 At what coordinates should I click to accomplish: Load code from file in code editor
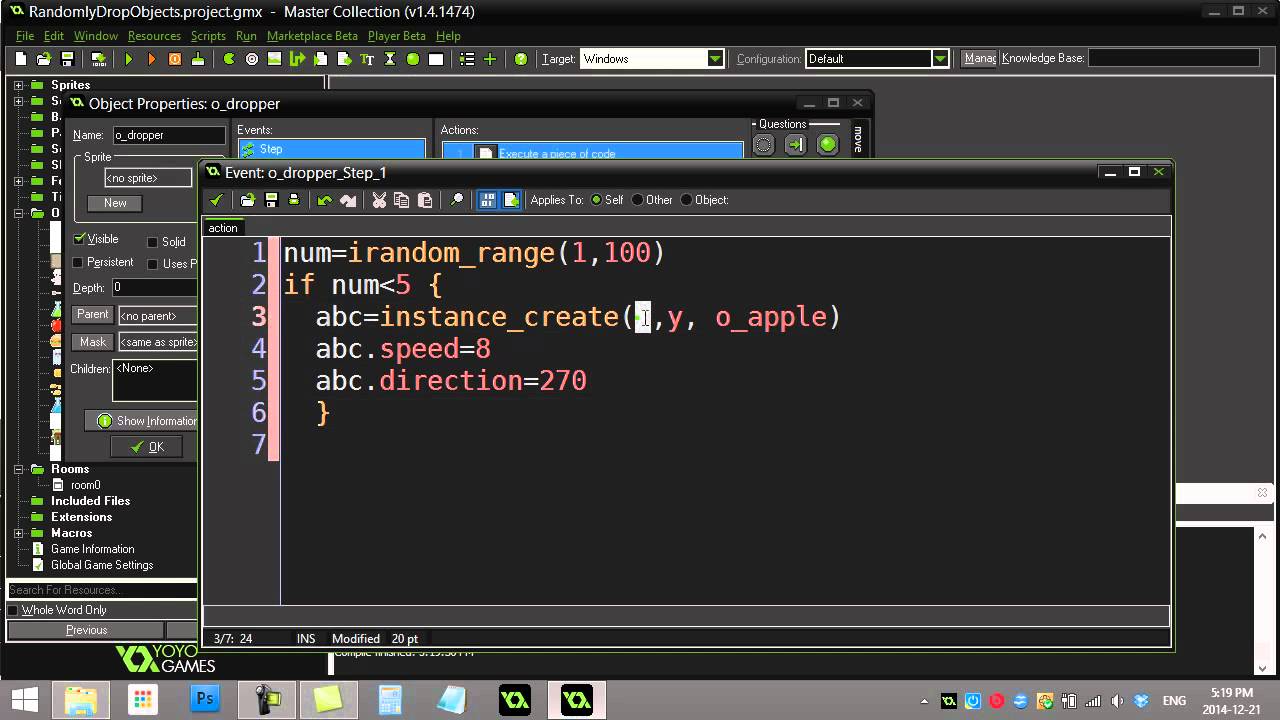248,200
